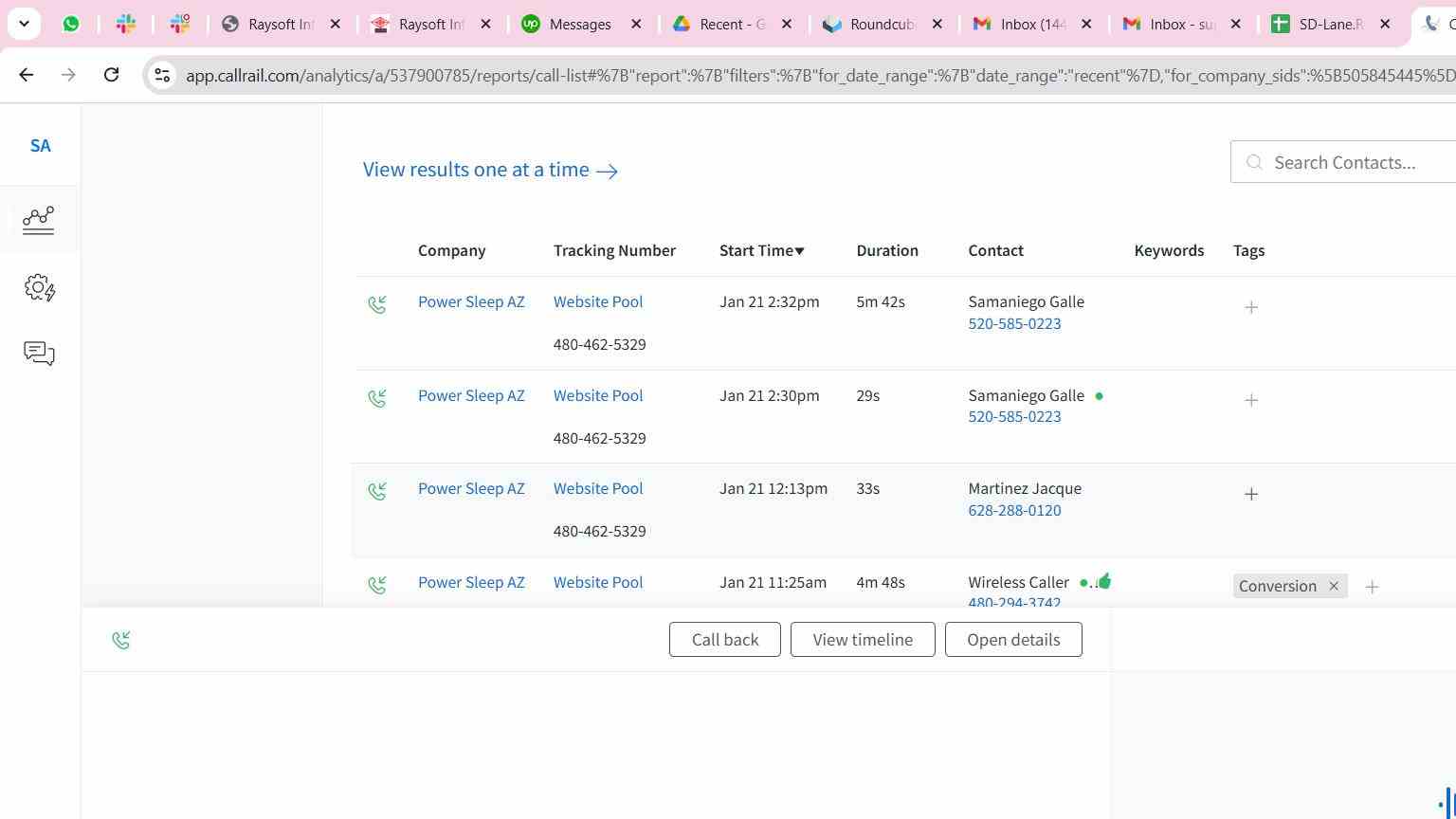1456x819 pixels.
Task: Click inbound call icon for Jan 21 12:13pm row
Action: pyautogui.click(x=377, y=491)
